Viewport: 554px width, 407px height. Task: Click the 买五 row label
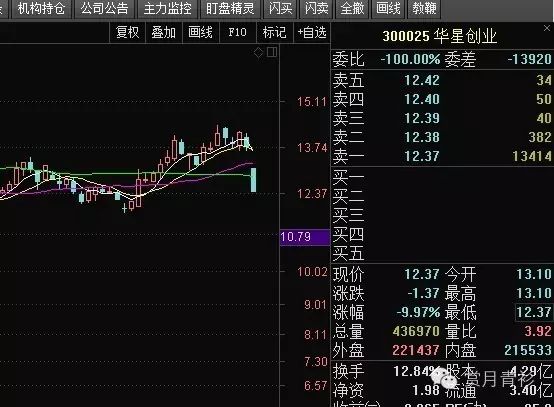[348, 253]
